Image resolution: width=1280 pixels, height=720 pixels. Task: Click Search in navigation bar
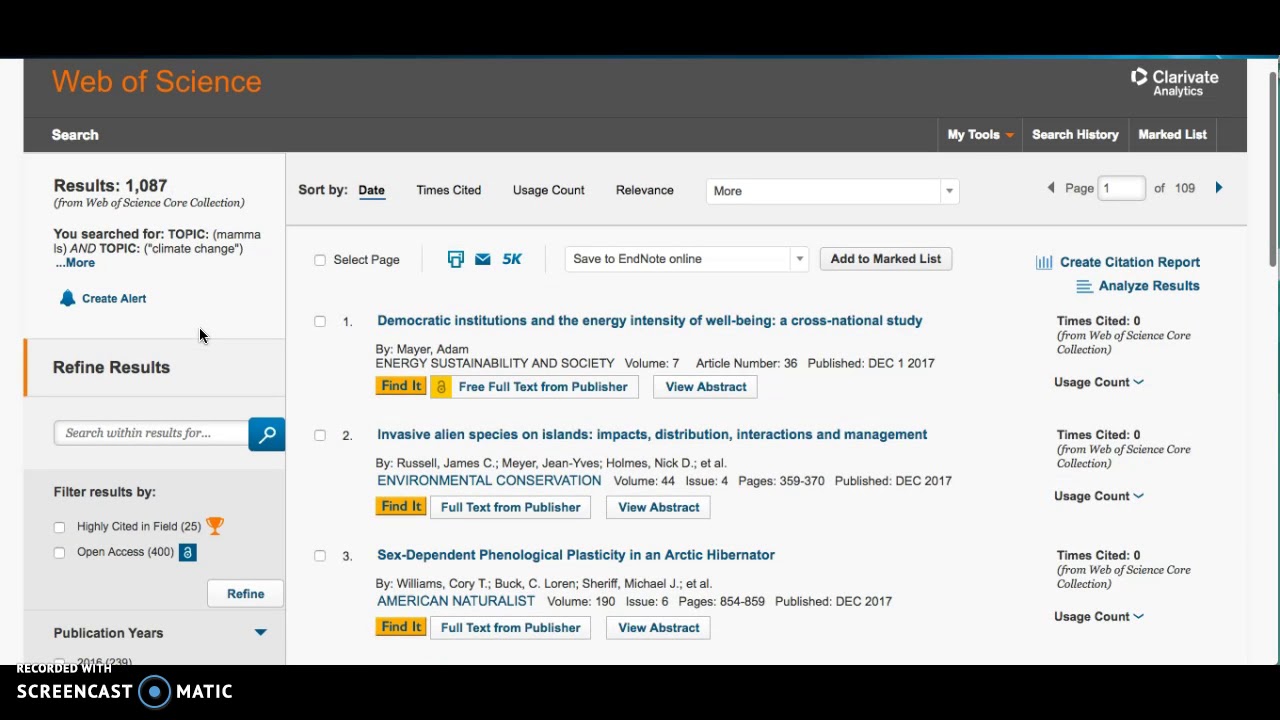(x=75, y=135)
